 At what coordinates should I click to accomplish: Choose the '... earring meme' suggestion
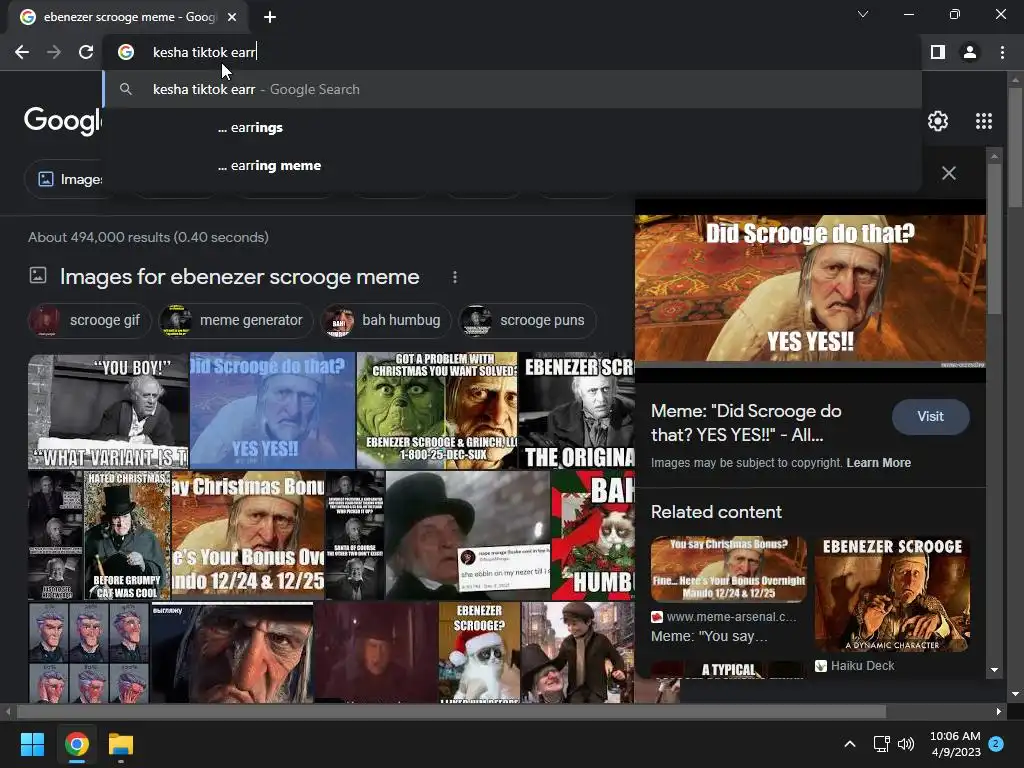pyautogui.click(x=513, y=165)
